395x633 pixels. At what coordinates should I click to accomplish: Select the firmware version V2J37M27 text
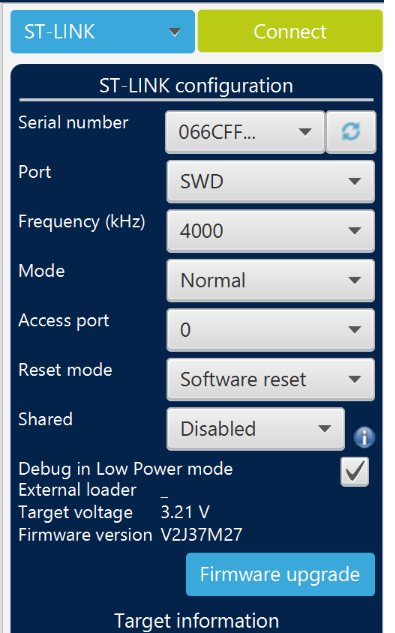(x=202, y=535)
